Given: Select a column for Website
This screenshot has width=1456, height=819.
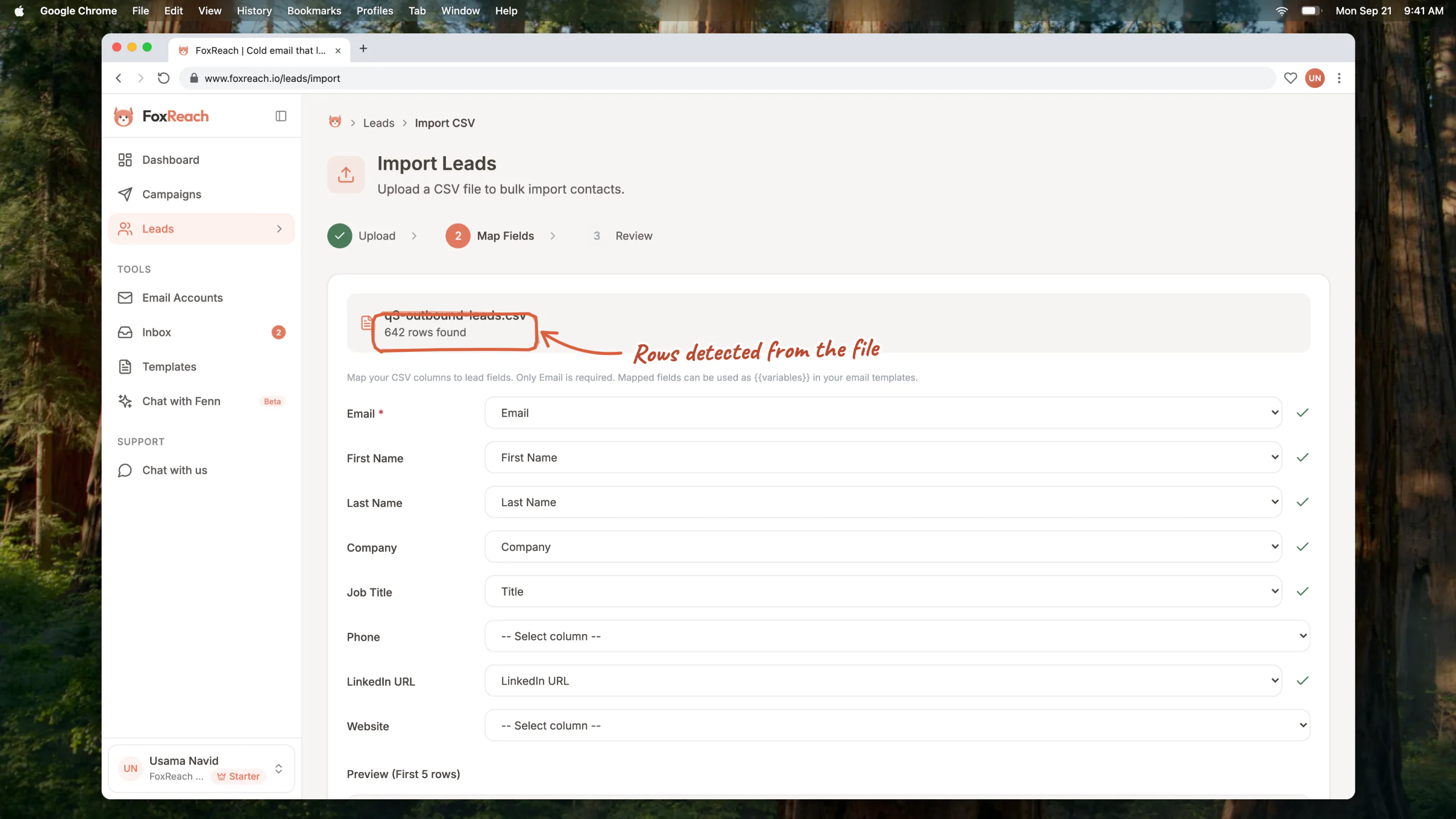Looking at the screenshot, I should click(897, 725).
